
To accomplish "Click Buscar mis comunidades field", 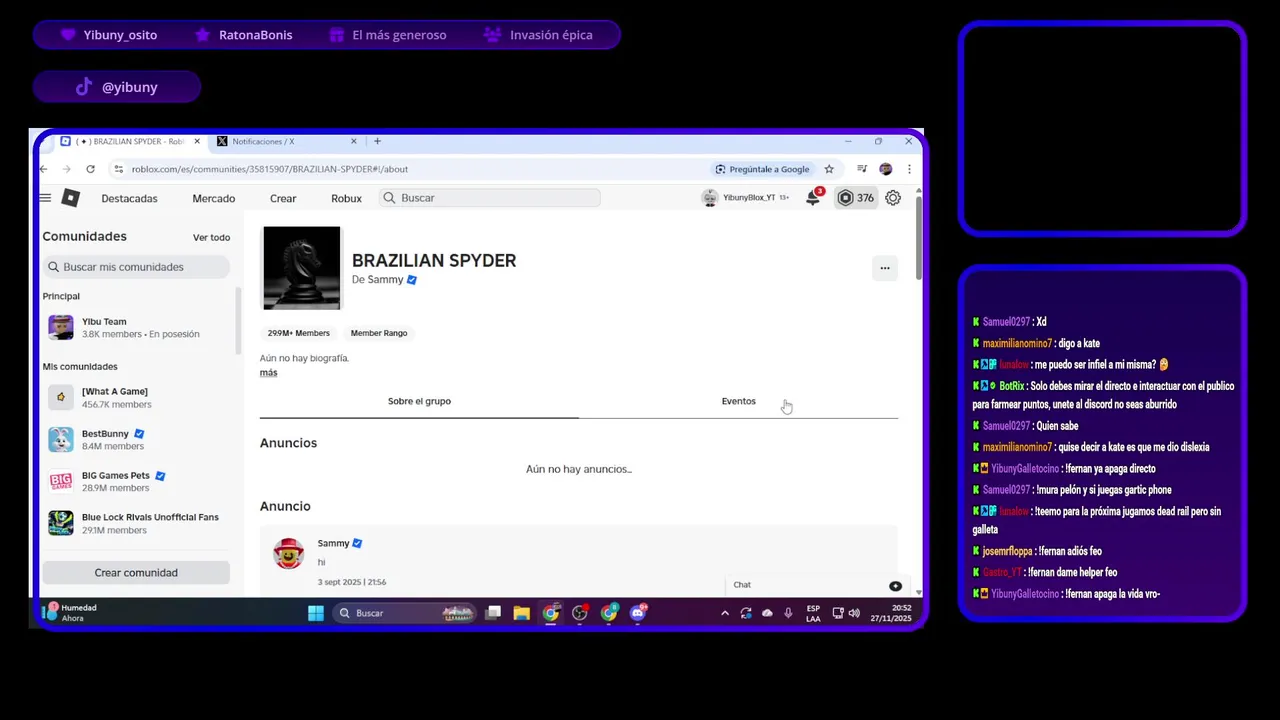I will (x=136, y=267).
